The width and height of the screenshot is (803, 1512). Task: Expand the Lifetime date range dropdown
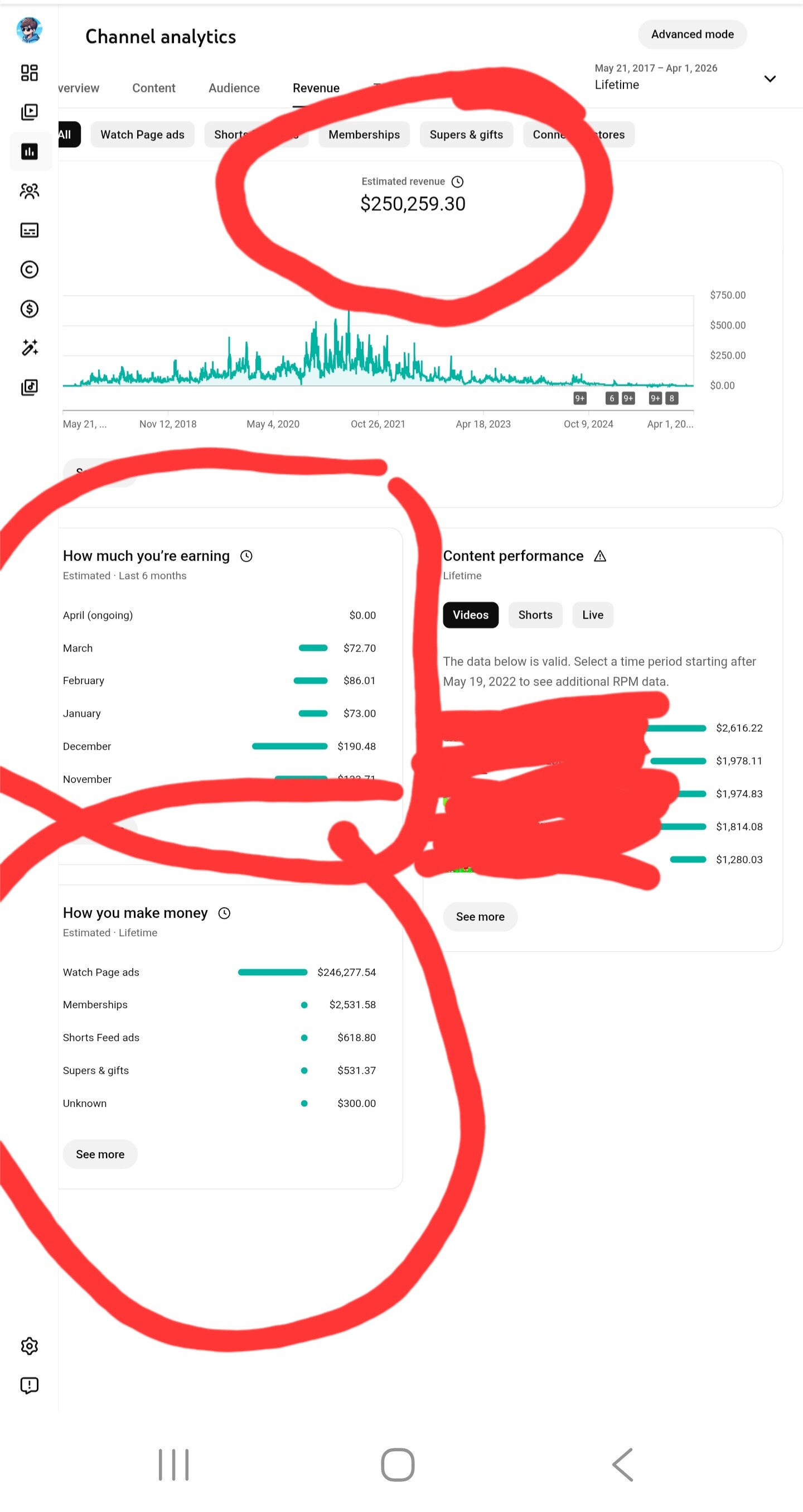[769, 79]
